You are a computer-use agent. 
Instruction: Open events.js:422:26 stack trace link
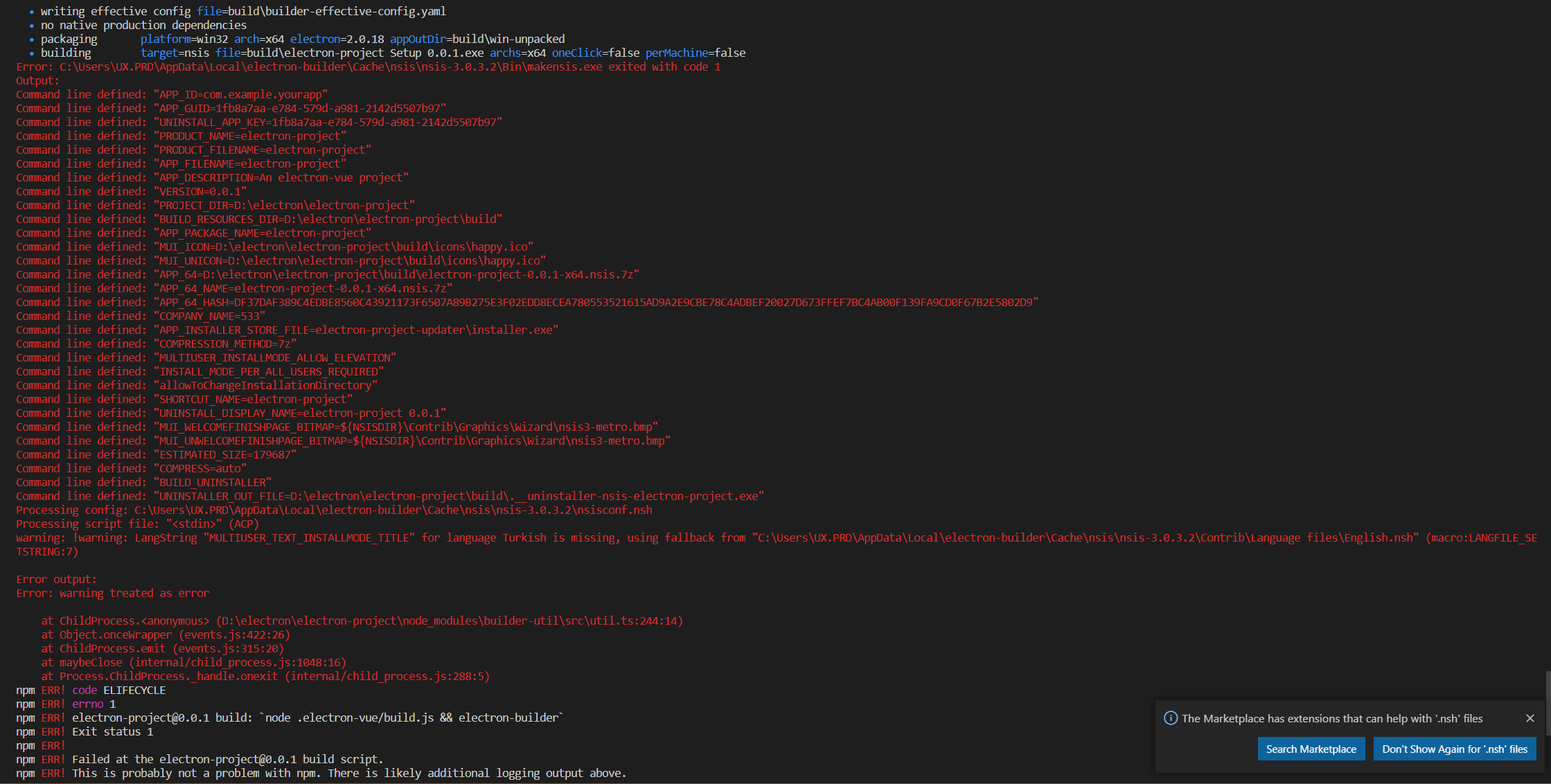[x=236, y=634]
